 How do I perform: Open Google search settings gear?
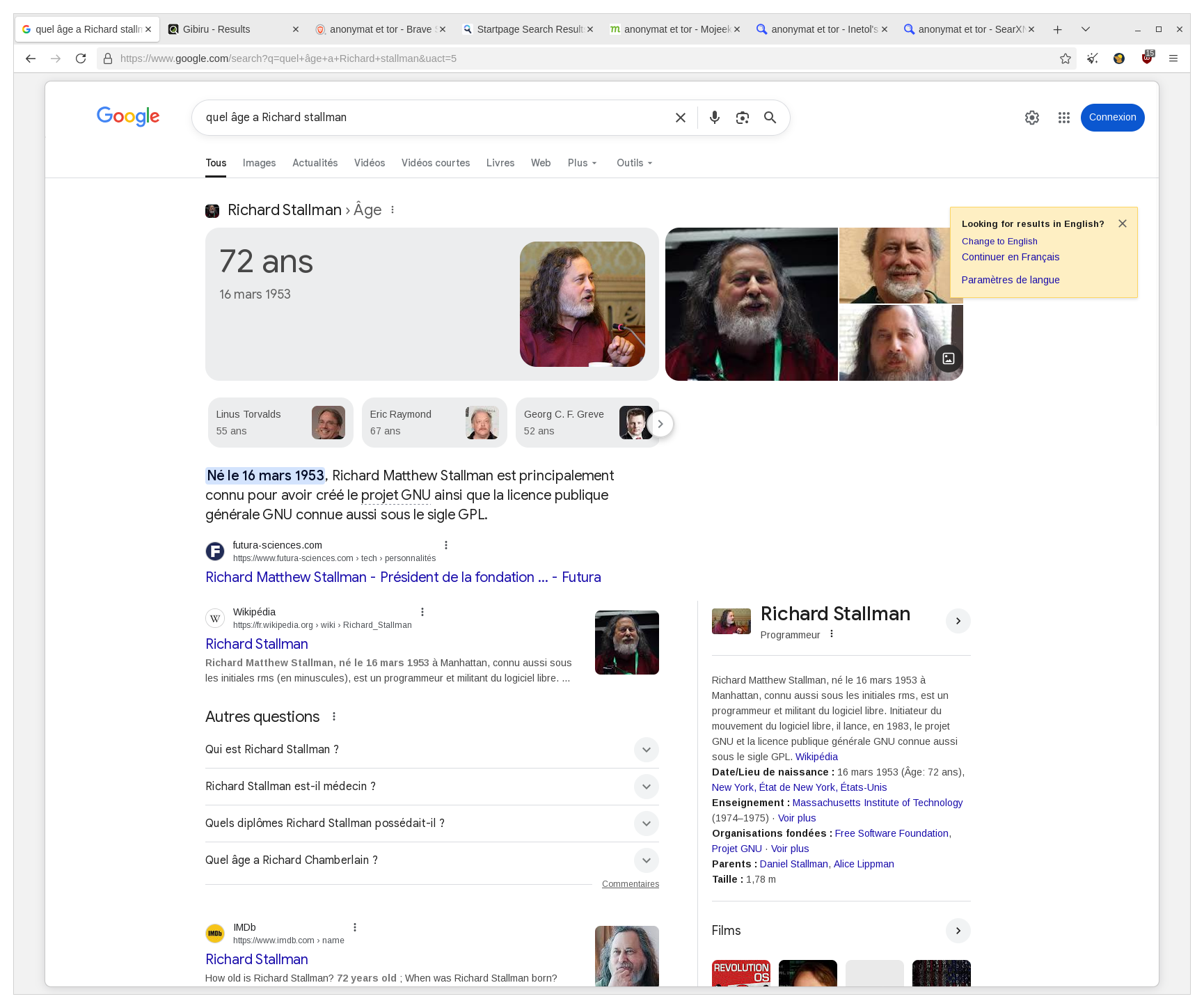pos(1031,118)
